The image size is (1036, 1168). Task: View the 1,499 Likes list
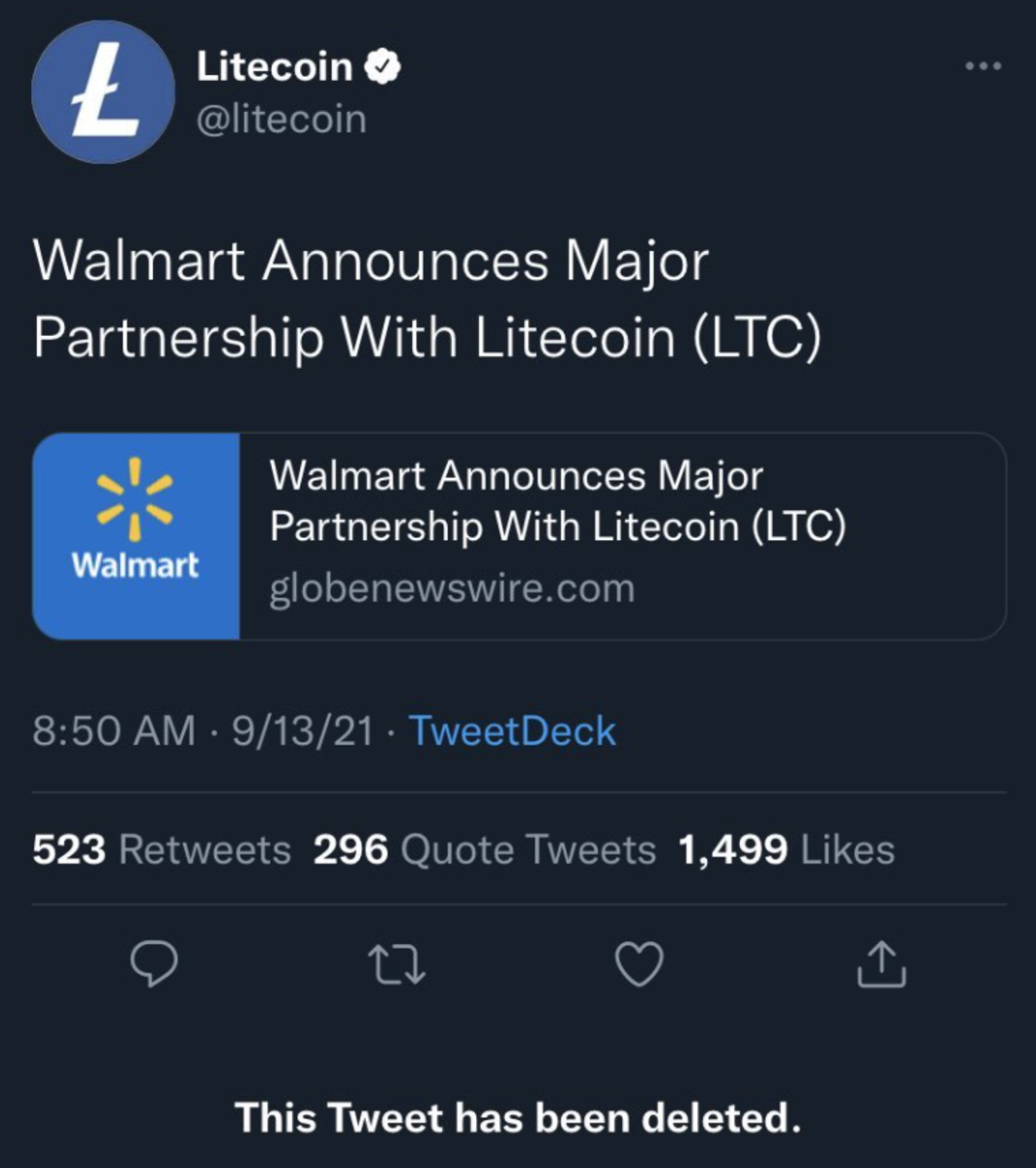coord(785,850)
